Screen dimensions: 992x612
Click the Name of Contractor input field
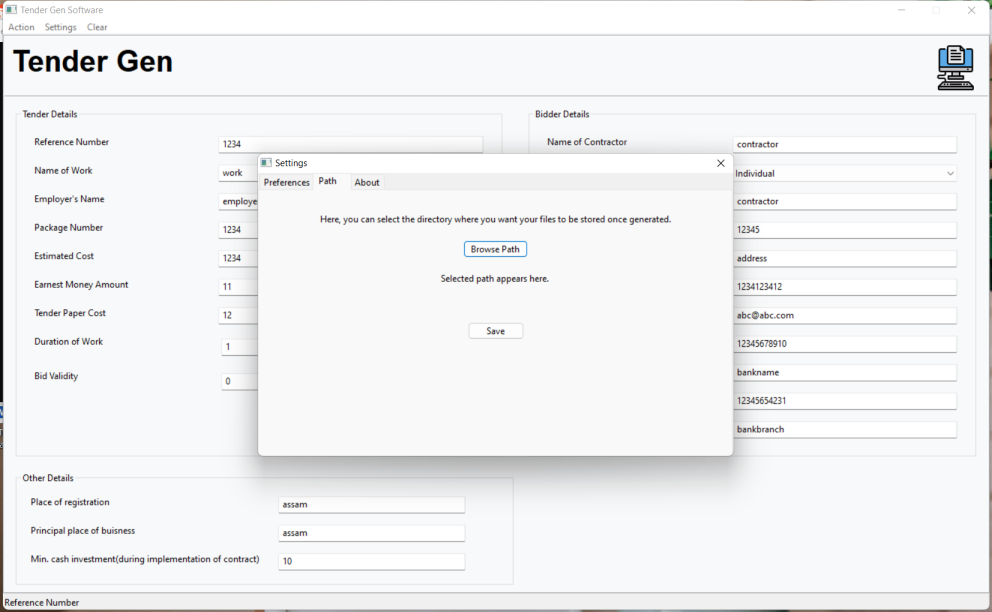(x=845, y=144)
